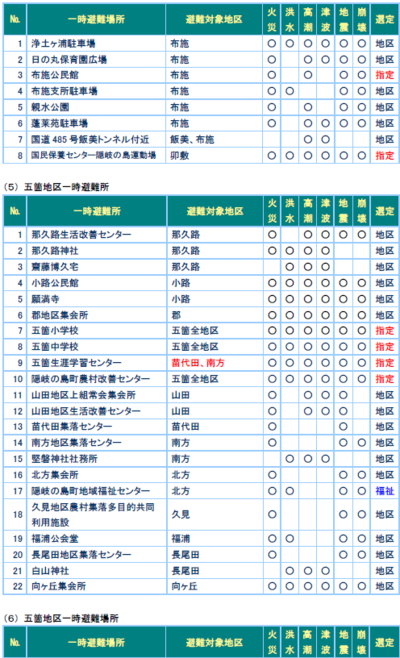Click the red '苗代田、南方' district text
Viewport: 400px width, 658px height.
[198, 363]
